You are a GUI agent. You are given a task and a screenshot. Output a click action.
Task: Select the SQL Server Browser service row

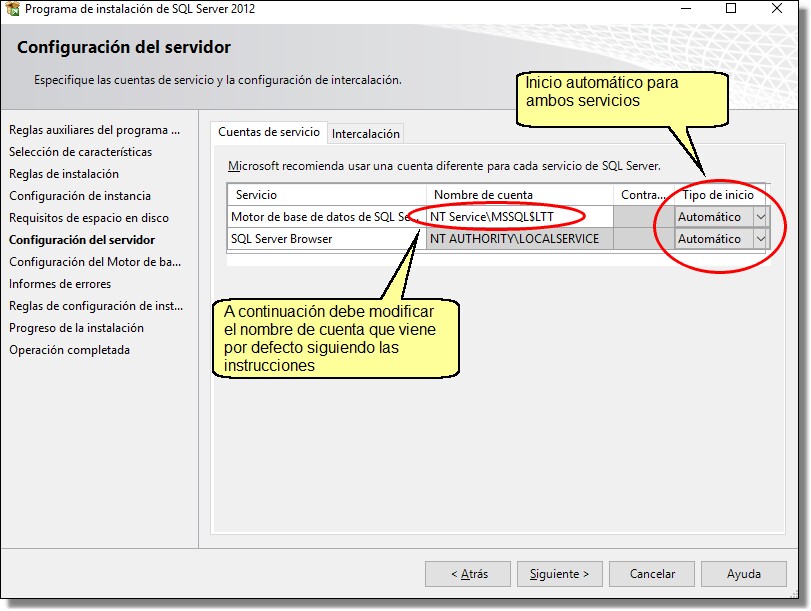[x=326, y=239]
